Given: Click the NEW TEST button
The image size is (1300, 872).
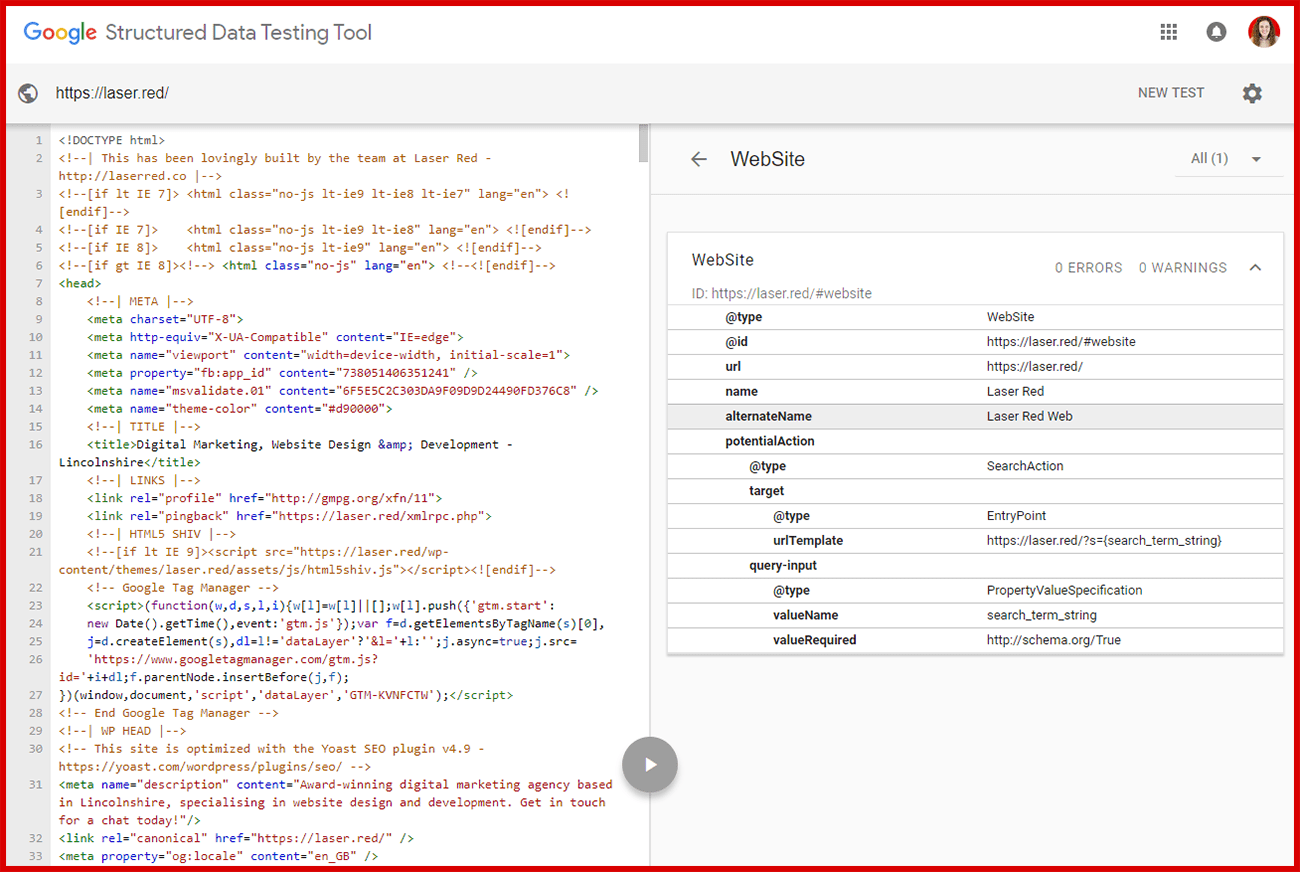Looking at the screenshot, I should [x=1171, y=93].
